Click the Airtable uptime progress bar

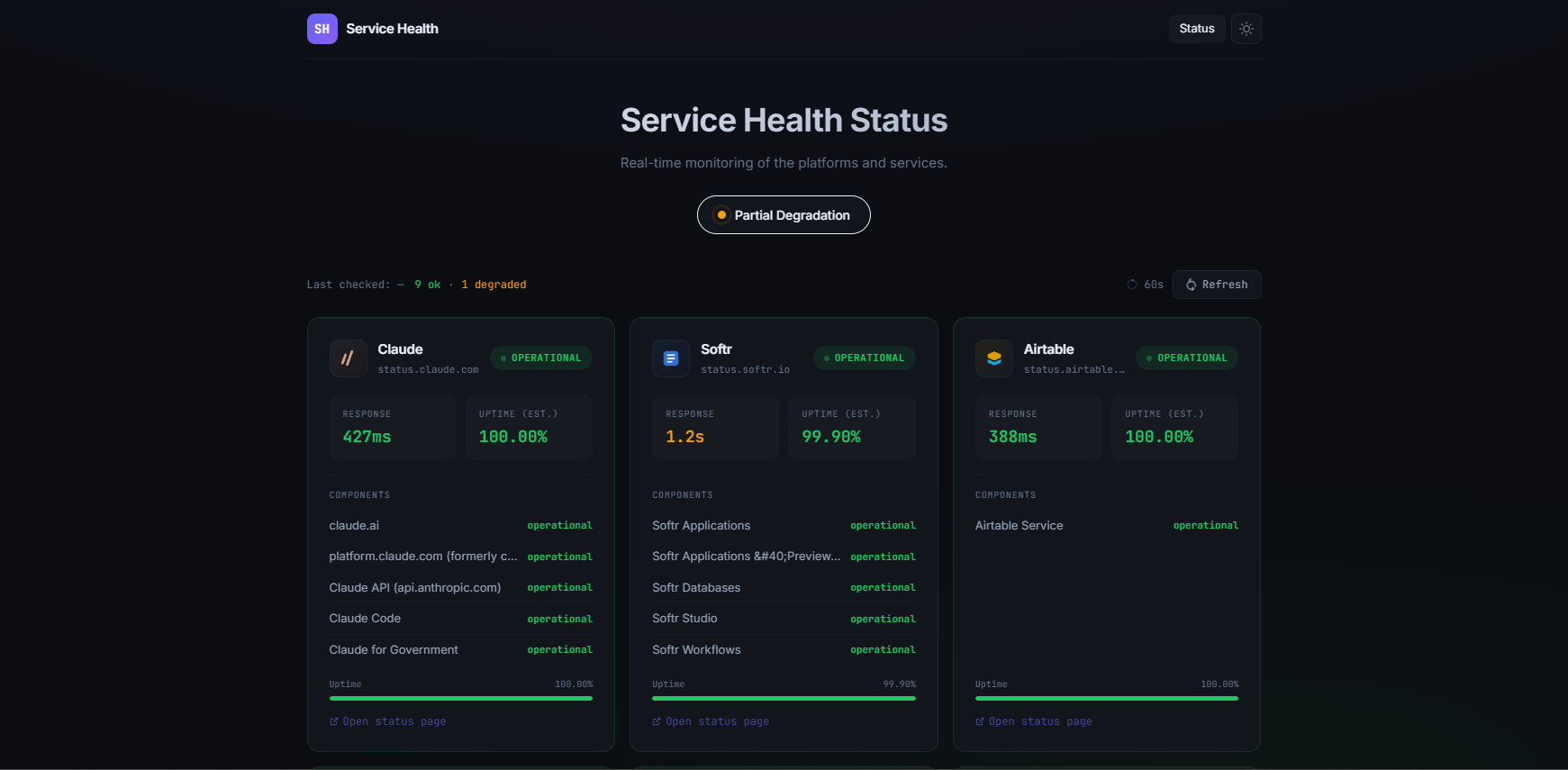(1107, 698)
